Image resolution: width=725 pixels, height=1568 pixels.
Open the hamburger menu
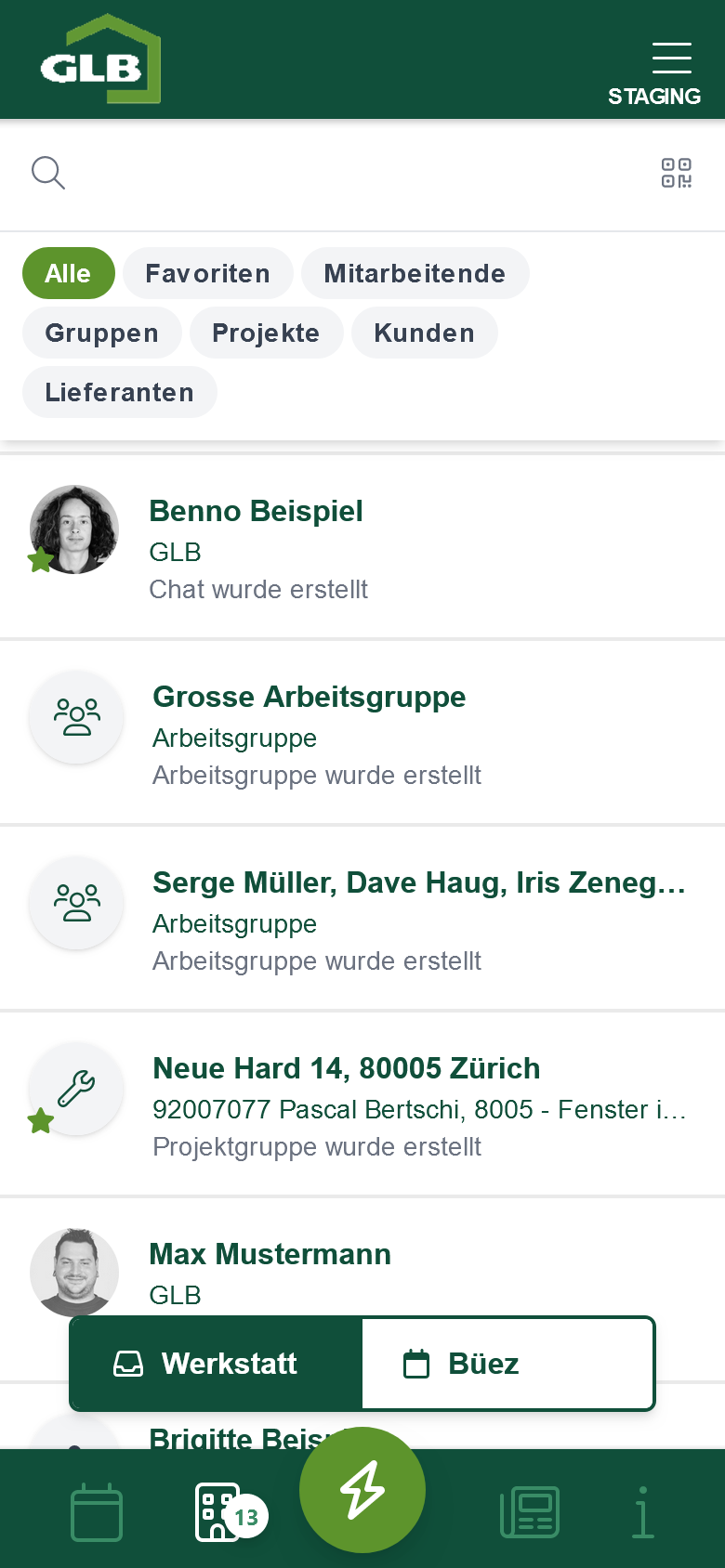click(671, 58)
